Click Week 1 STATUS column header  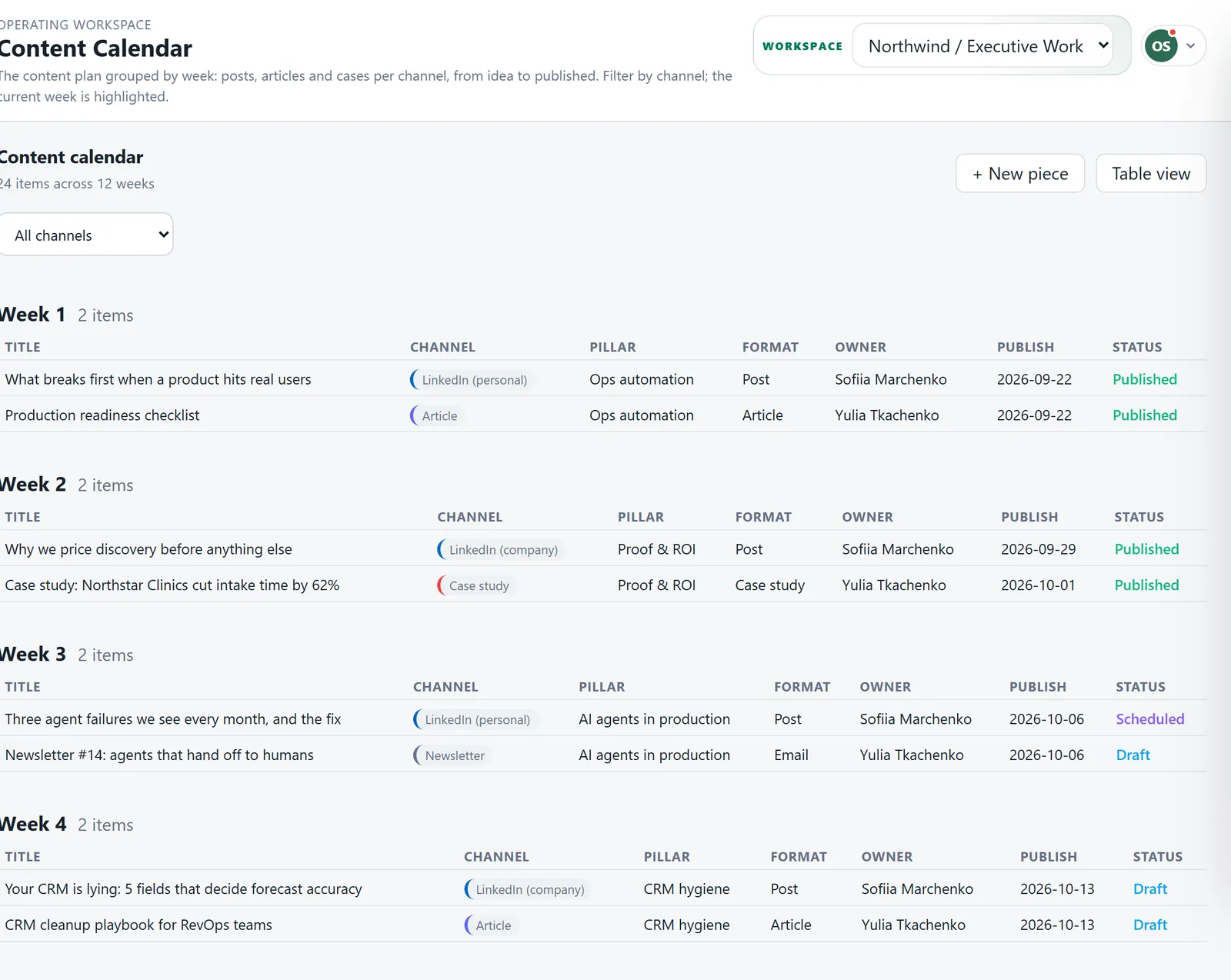tap(1136, 348)
